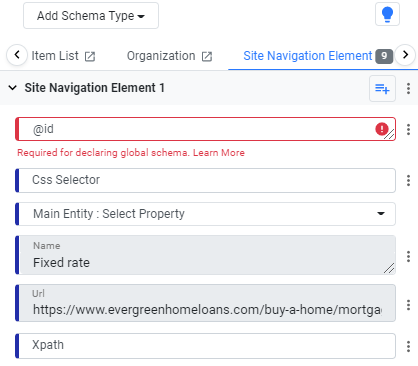
Task: Open Main Entity Select Property dropdown
Action: 206,214
